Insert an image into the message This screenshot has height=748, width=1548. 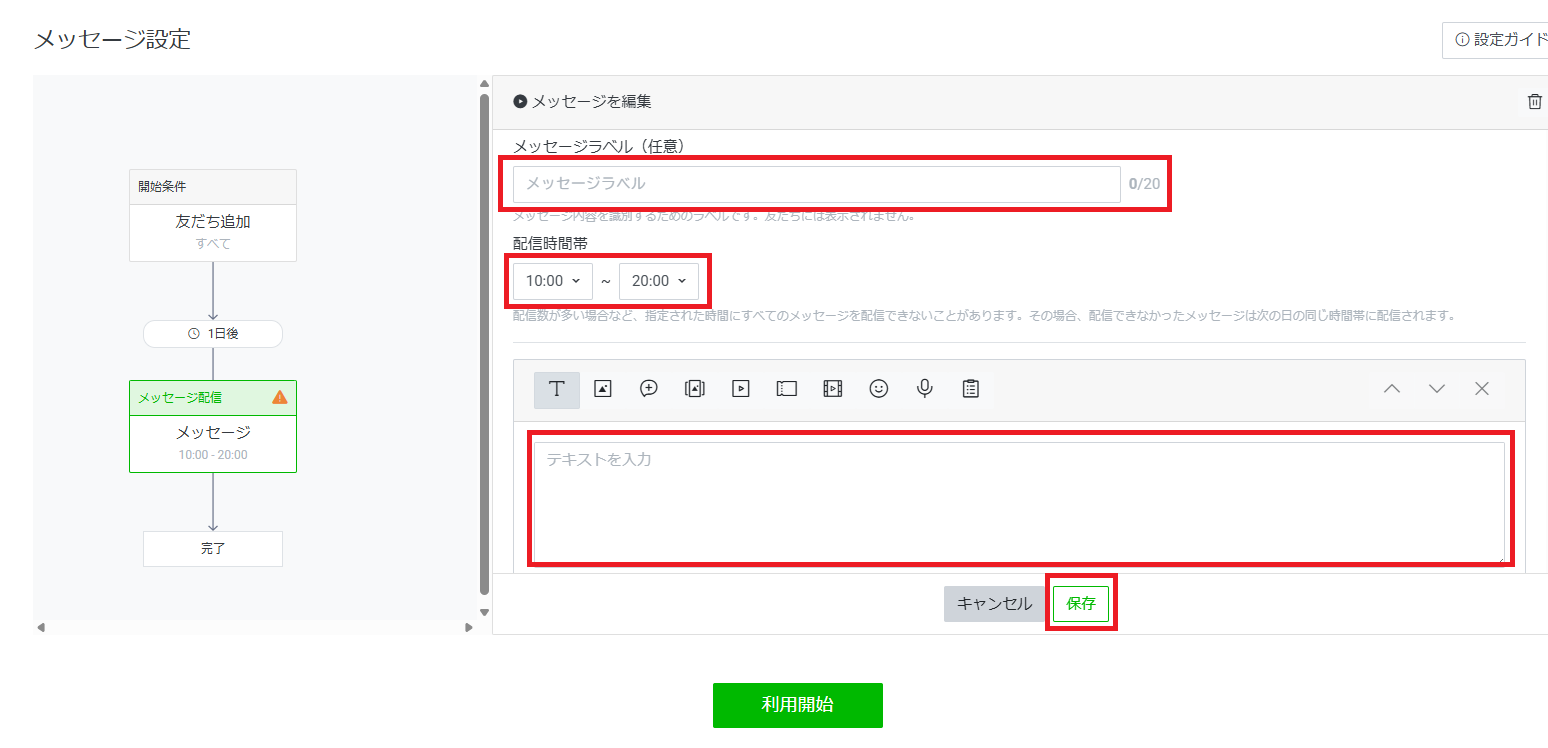[x=602, y=389]
